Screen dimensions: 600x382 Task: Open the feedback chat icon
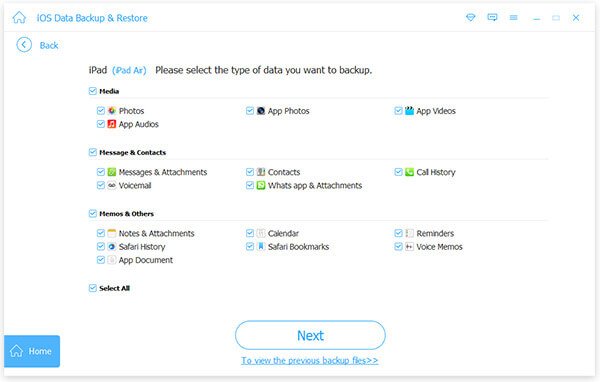pyautogui.click(x=492, y=18)
